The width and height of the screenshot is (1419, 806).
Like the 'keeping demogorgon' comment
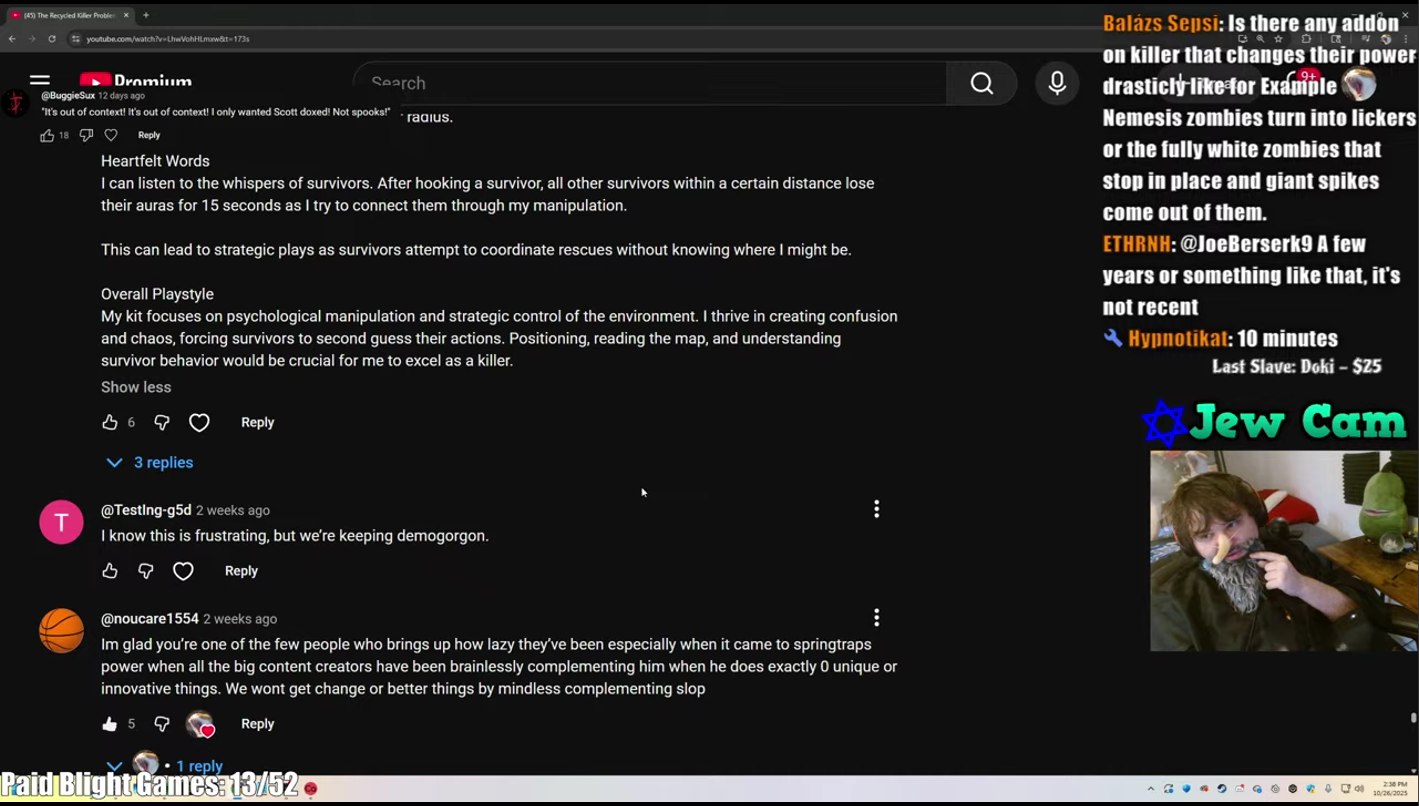tap(110, 571)
